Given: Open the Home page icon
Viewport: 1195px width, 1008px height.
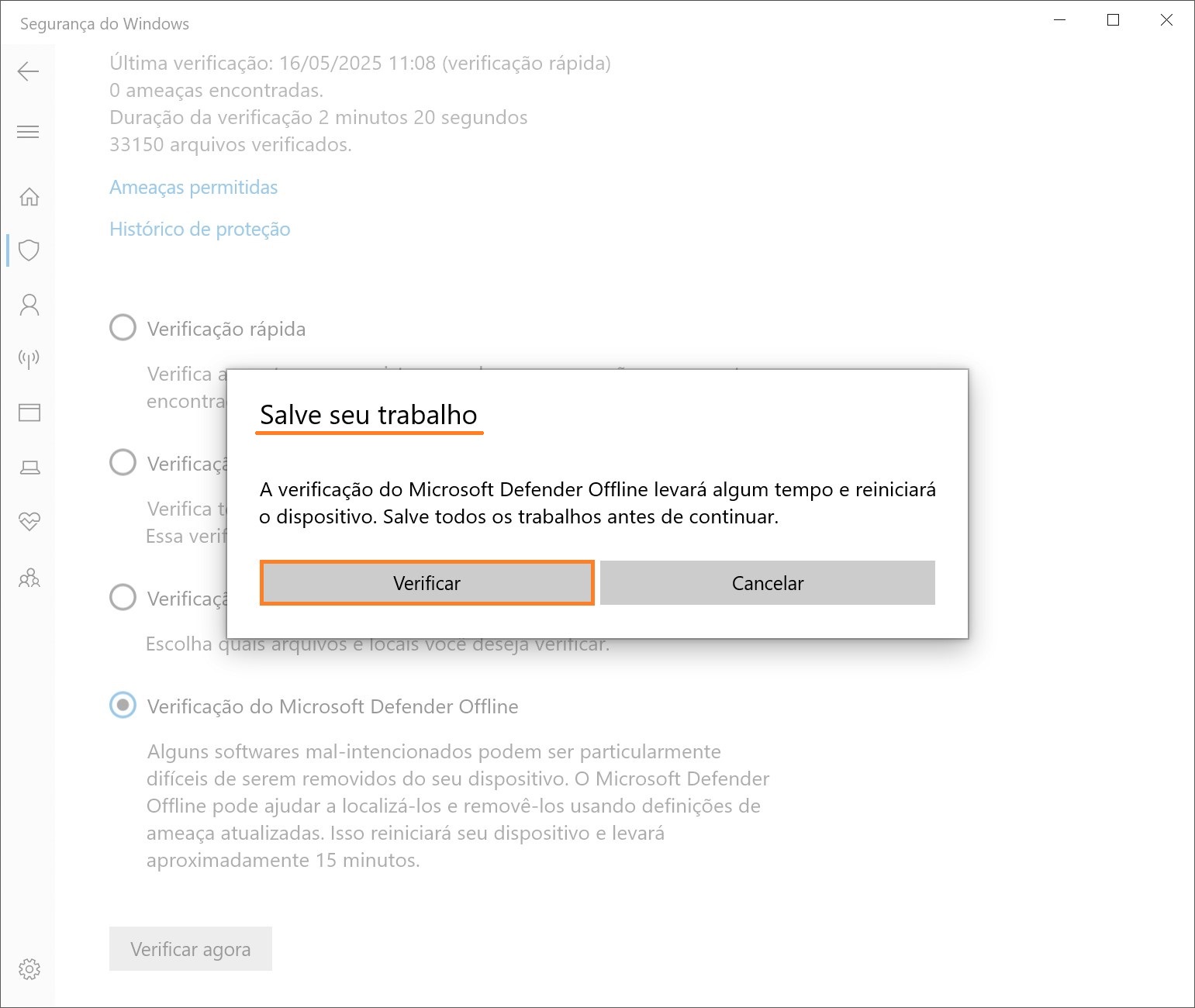Looking at the screenshot, I should coord(29,196).
